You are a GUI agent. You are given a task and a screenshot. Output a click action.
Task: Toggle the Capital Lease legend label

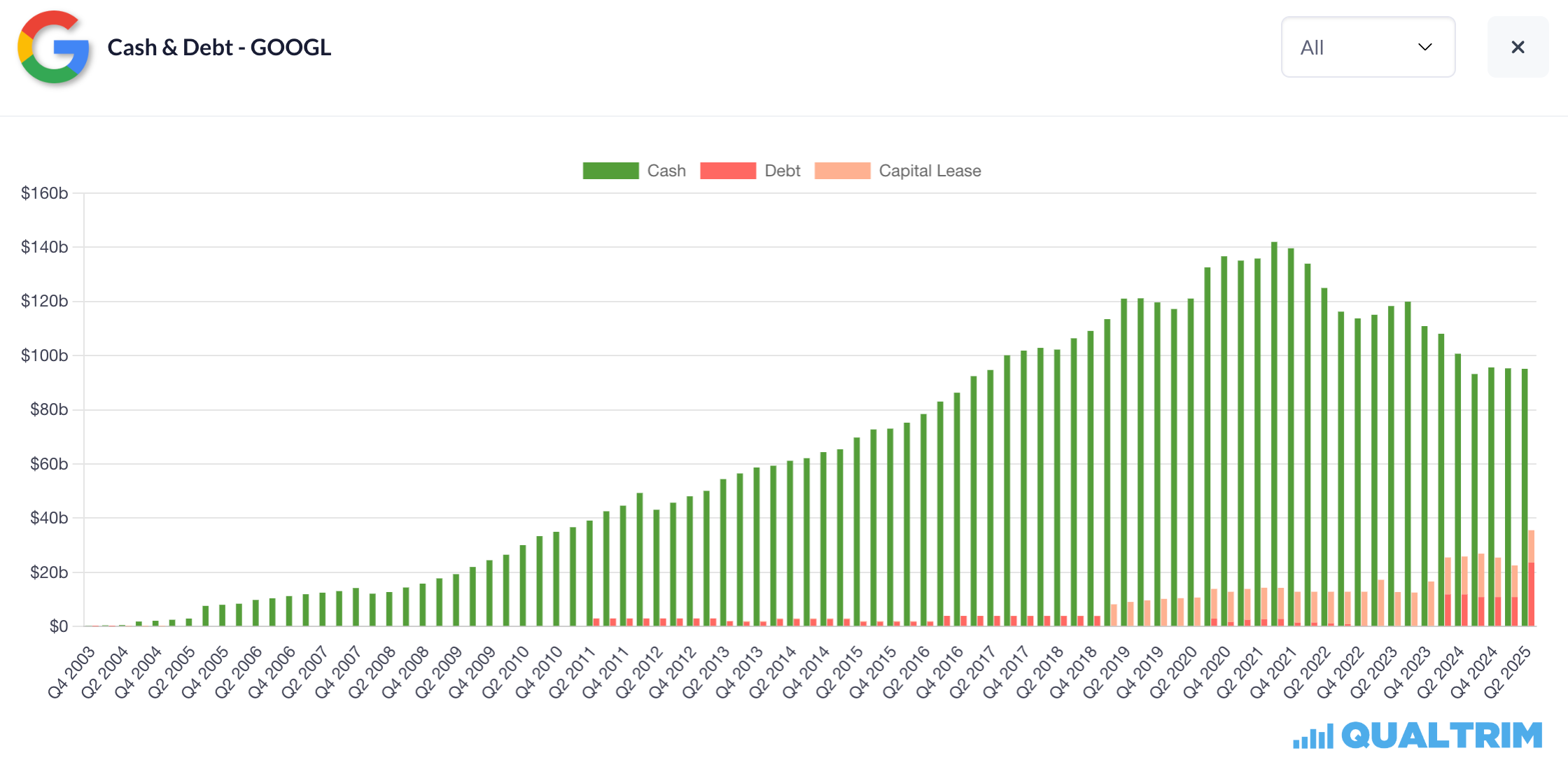click(x=929, y=171)
